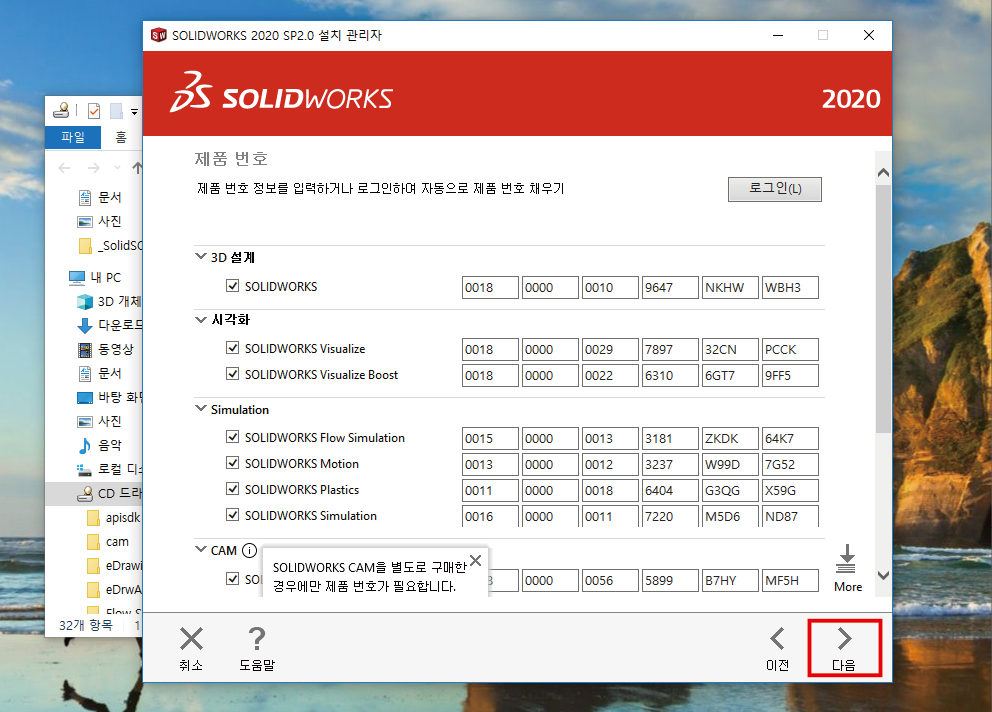The image size is (992, 712).
Task: Click CAM serial field containing MF5H
Action: click(790, 580)
